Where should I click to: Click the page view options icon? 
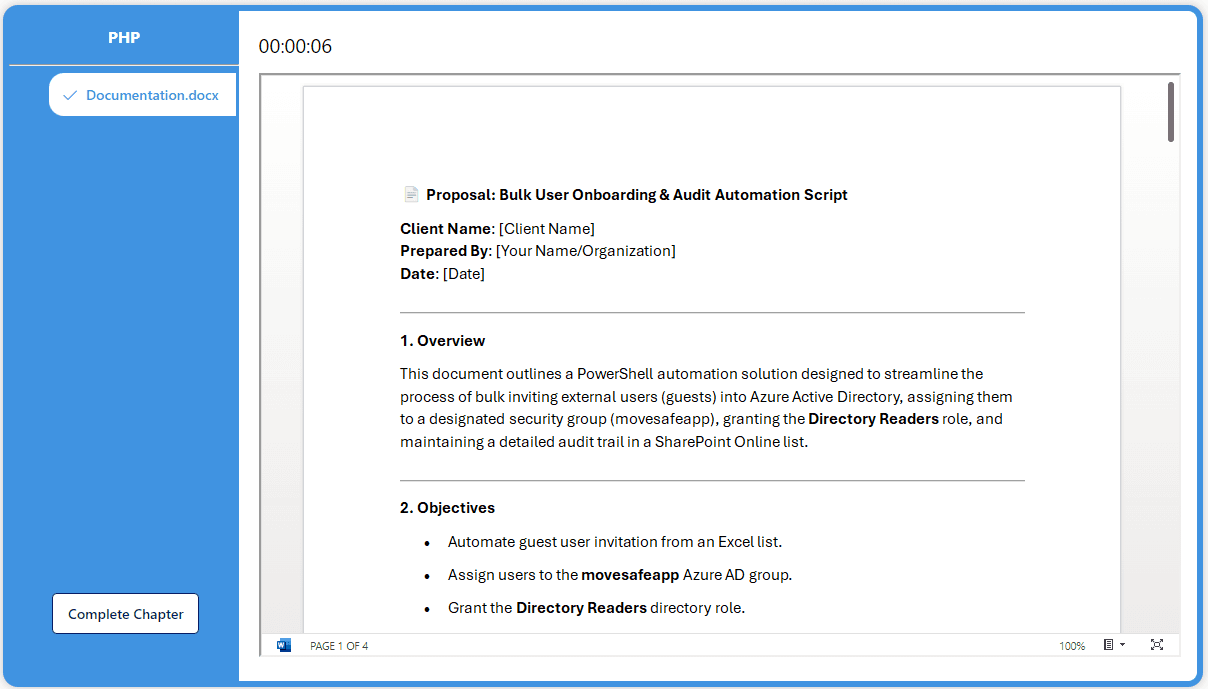1109,645
